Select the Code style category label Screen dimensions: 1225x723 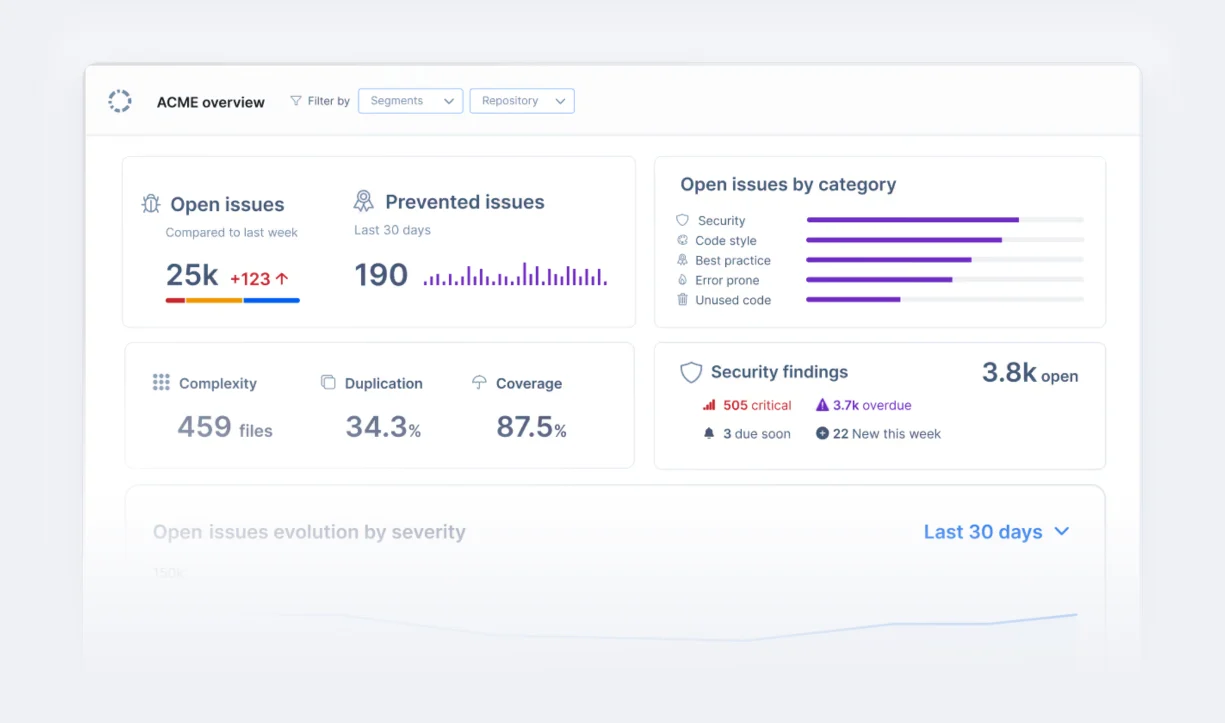click(726, 241)
